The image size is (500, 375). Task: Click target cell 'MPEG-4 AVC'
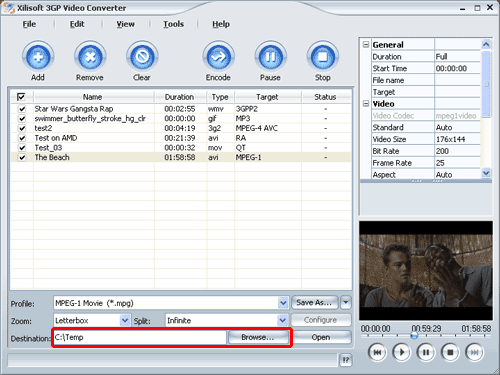tap(257, 128)
